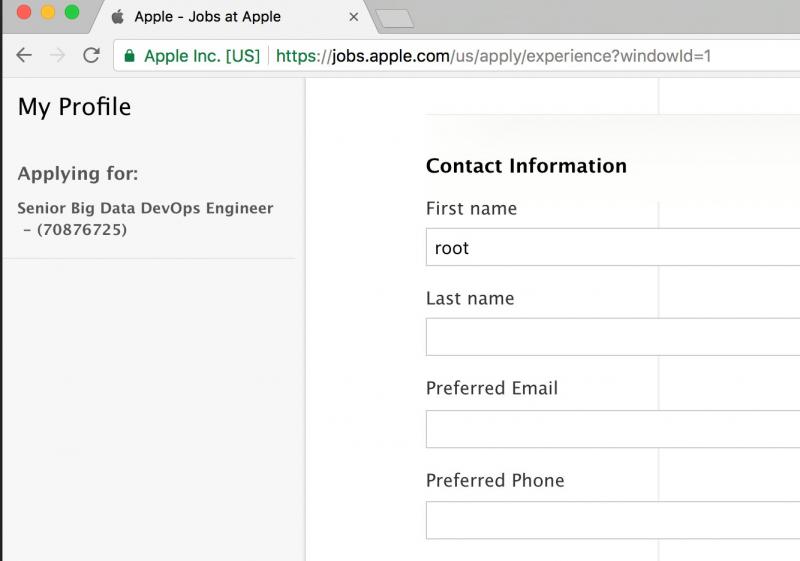
Task: Focus the jobs.apple.com address bar
Action: (500, 56)
